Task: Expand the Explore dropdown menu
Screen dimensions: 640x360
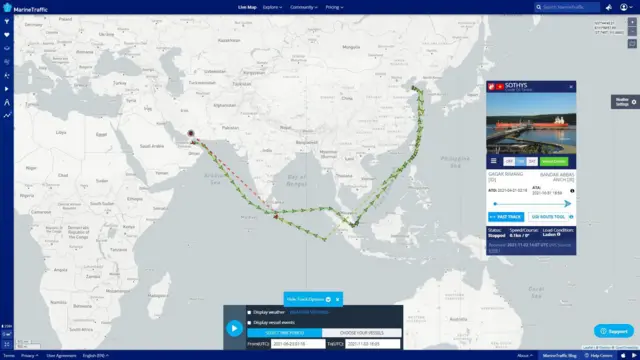Action: tap(272, 7)
